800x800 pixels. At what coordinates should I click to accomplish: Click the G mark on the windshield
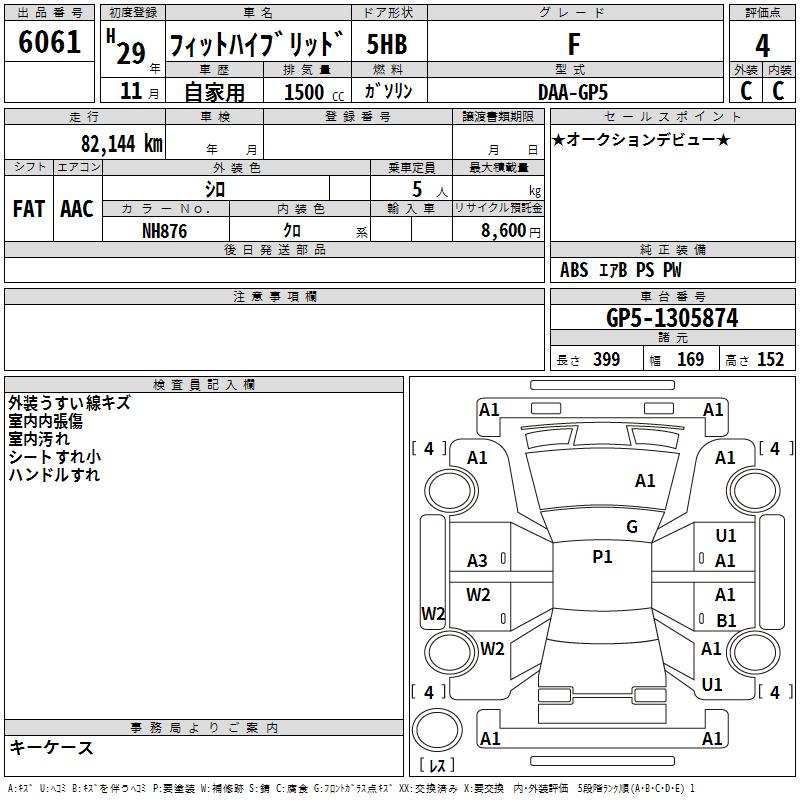[x=632, y=527]
